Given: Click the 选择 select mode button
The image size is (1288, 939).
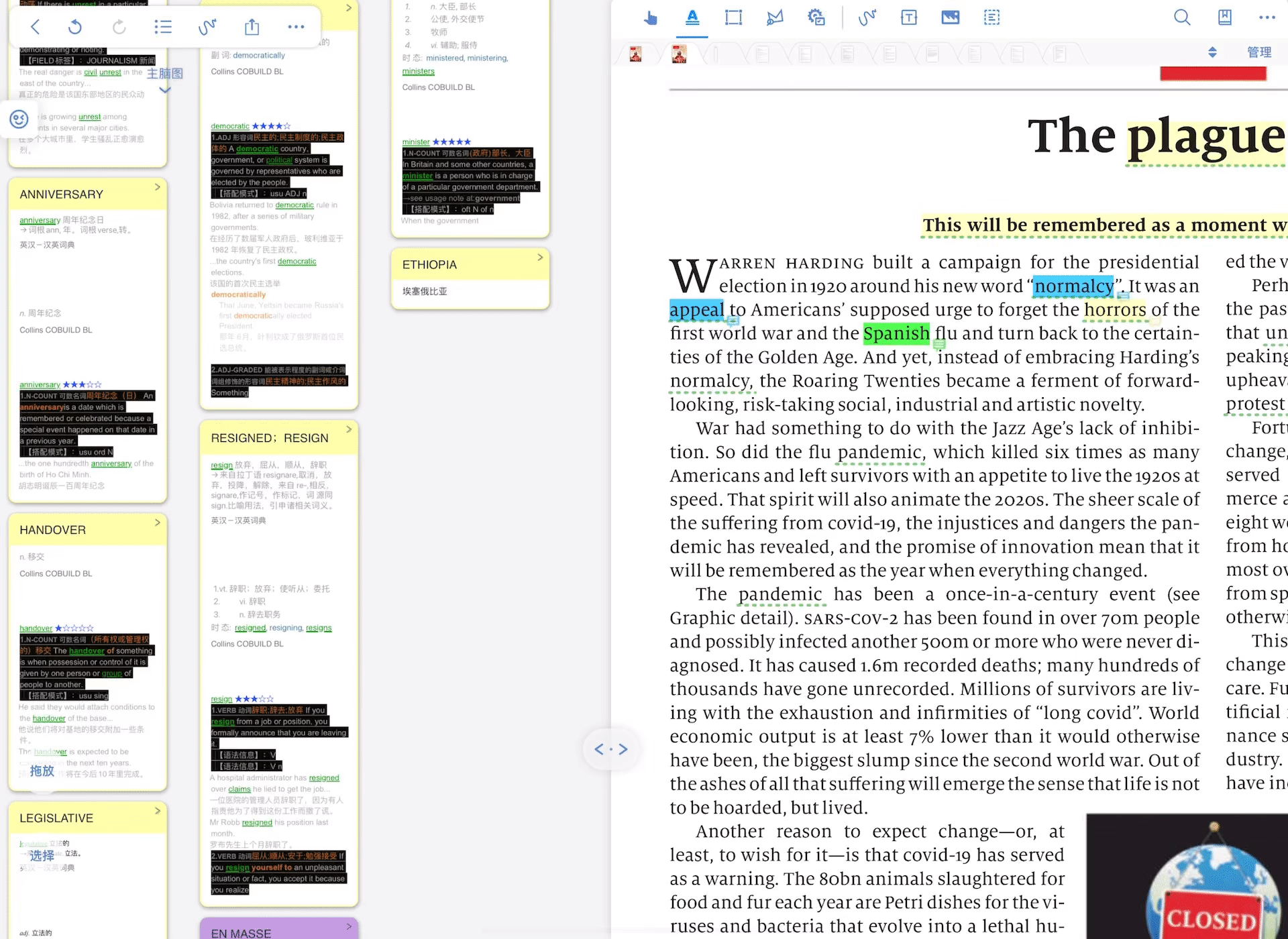Looking at the screenshot, I should click(x=42, y=855).
